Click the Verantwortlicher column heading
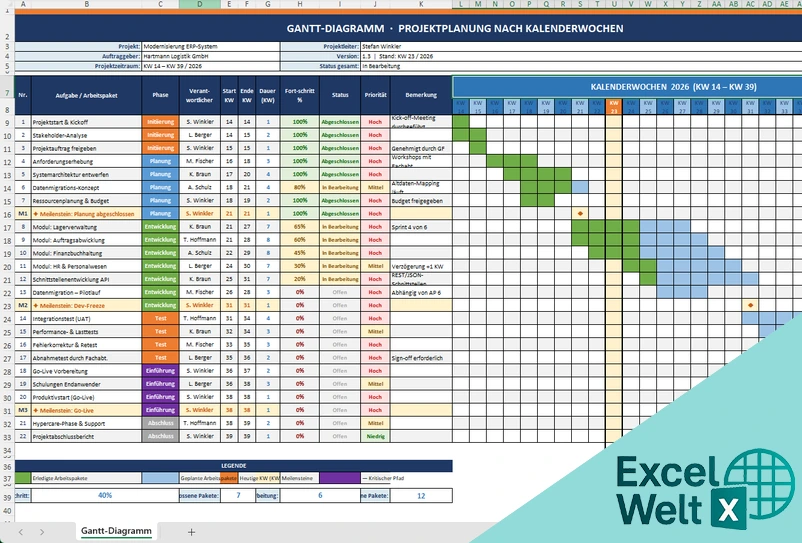Screen dimensions: 802x543 coord(199,95)
